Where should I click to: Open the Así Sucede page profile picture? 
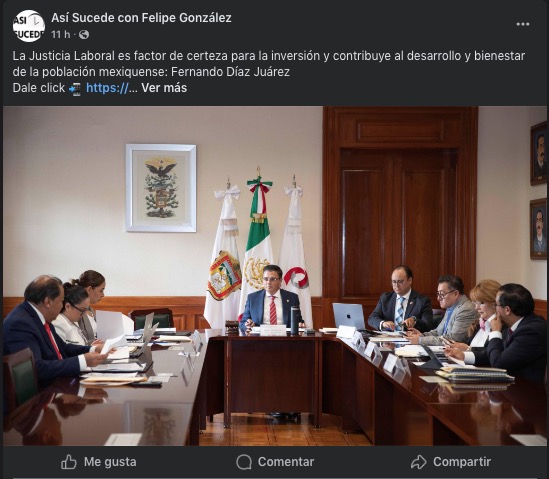pyautogui.click(x=29, y=26)
